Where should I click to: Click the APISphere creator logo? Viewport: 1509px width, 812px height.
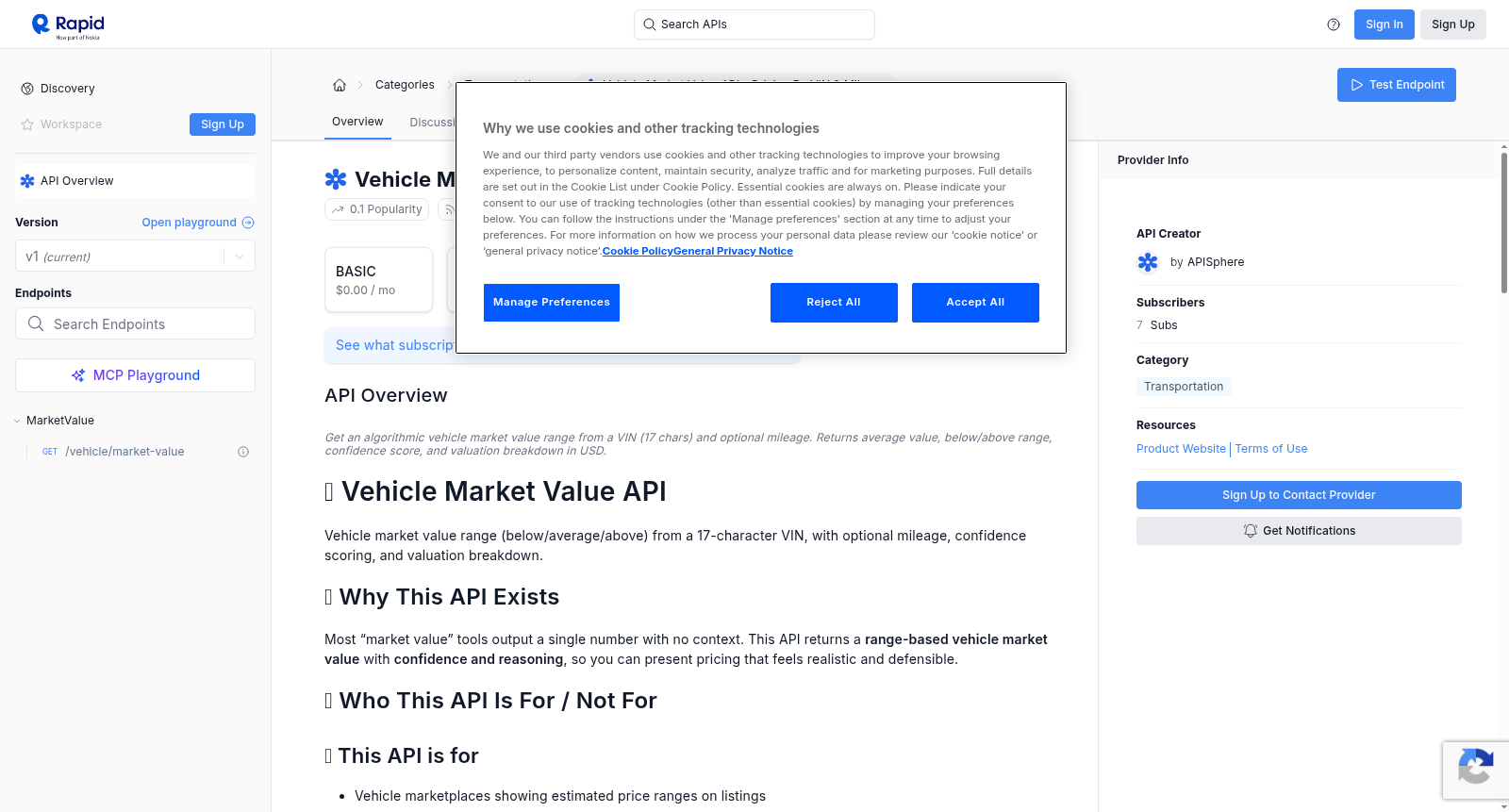pyautogui.click(x=1148, y=262)
